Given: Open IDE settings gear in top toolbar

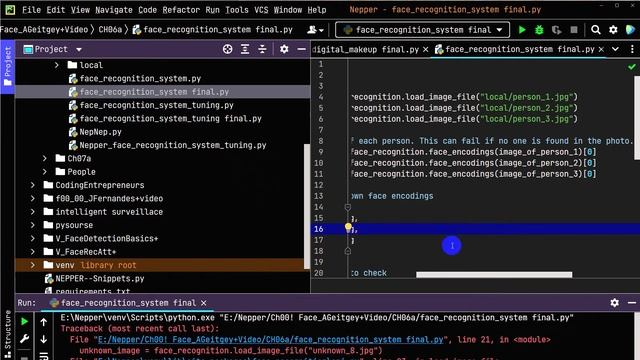Looking at the screenshot, I should pos(613,30).
